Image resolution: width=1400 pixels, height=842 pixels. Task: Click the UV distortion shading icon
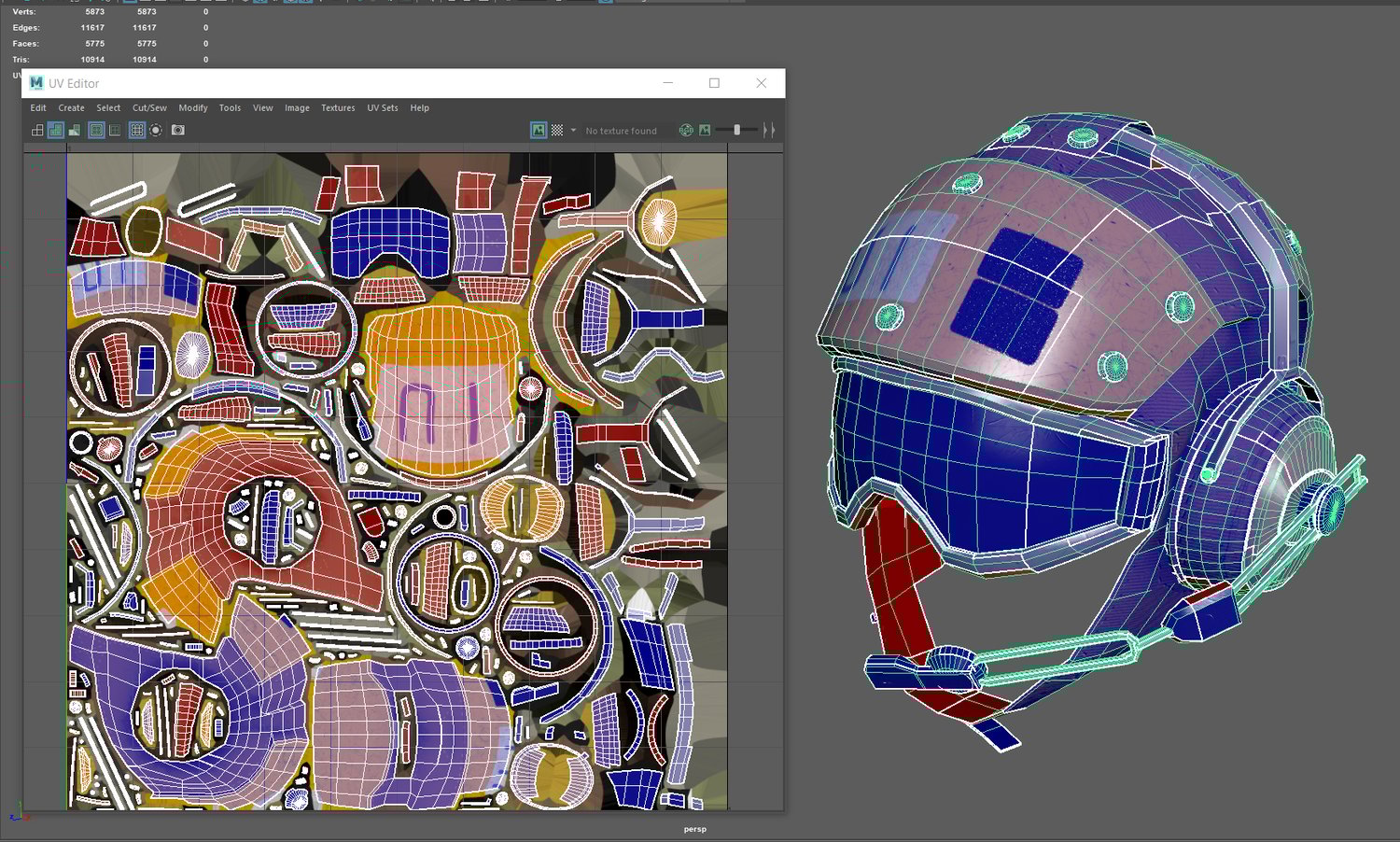[75, 131]
